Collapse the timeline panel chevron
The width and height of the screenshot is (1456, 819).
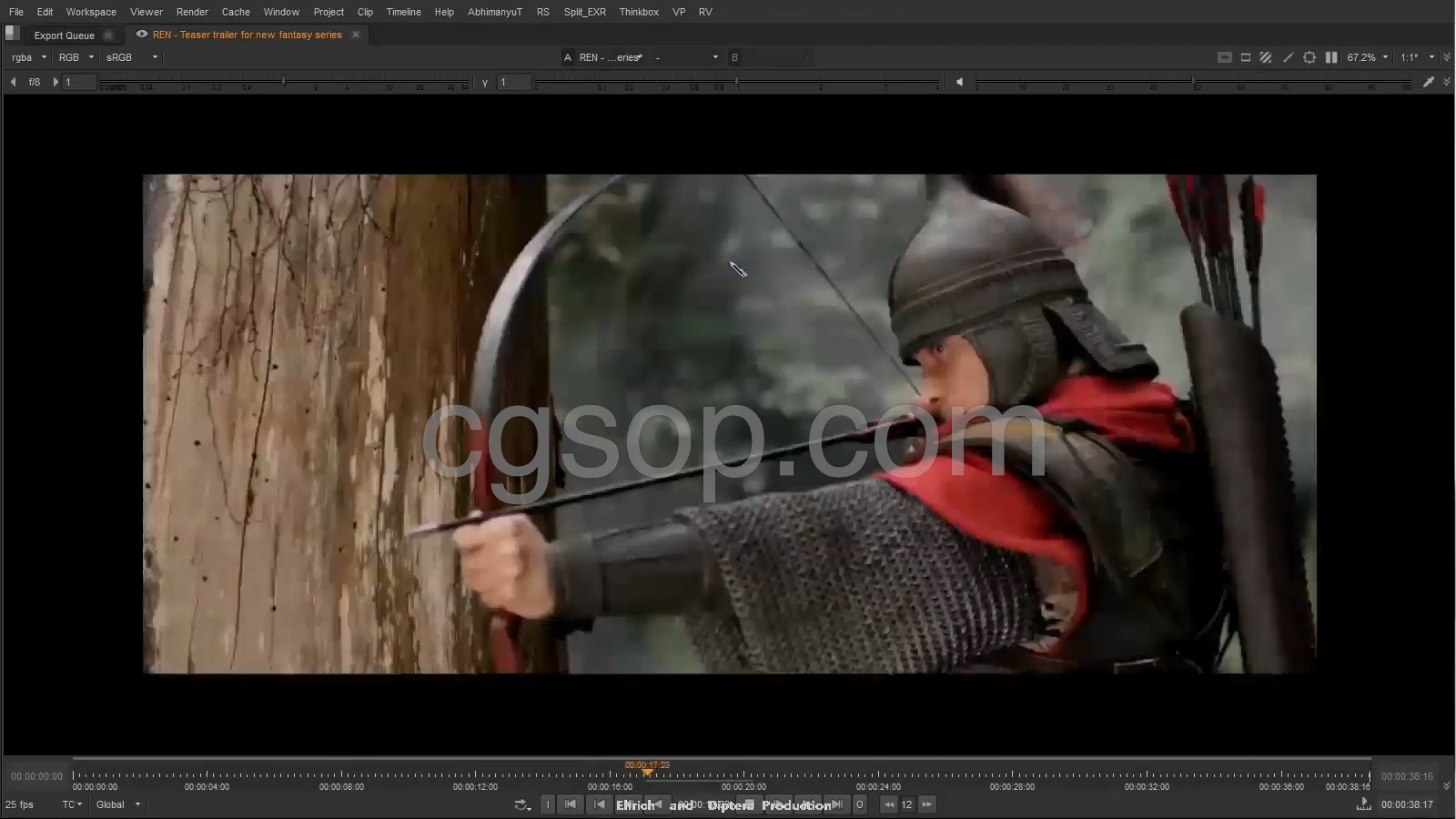1447,785
